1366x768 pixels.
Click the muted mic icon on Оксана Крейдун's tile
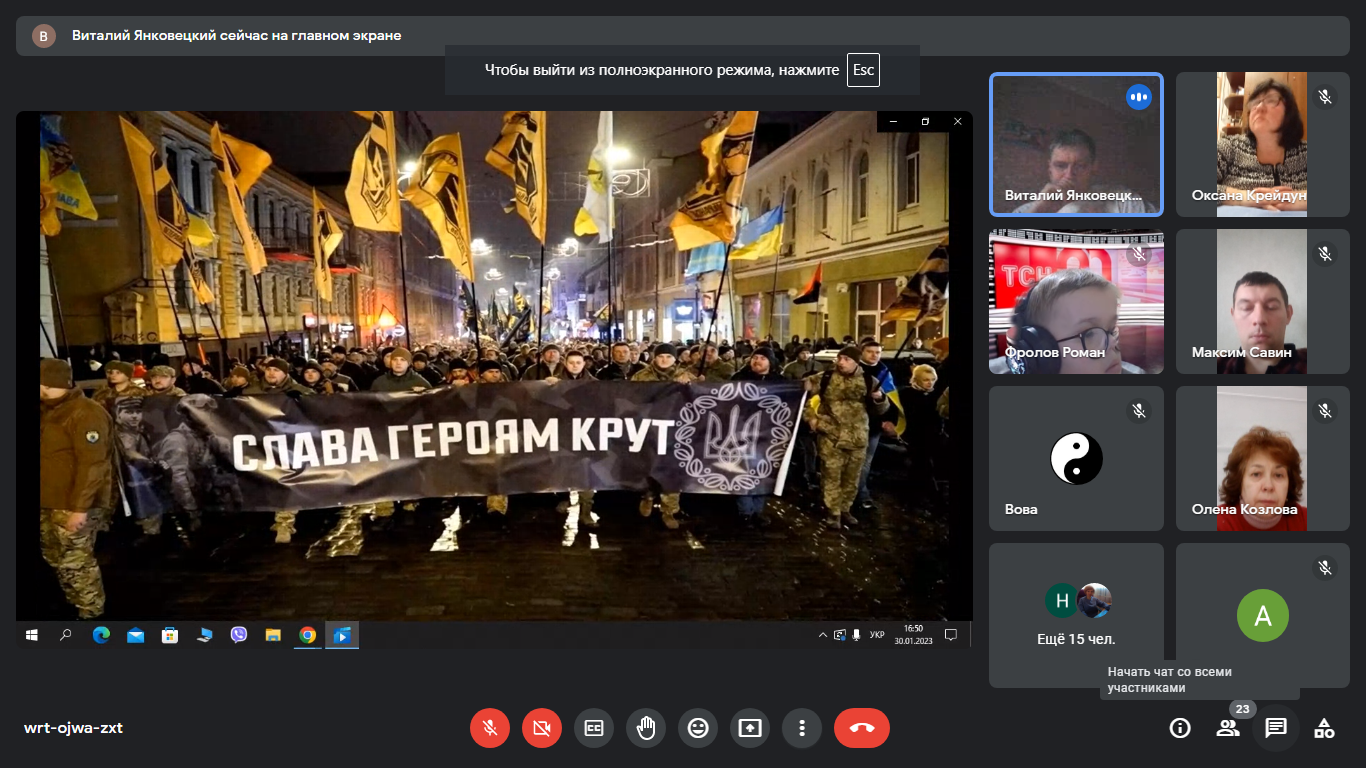coord(1325,97)
